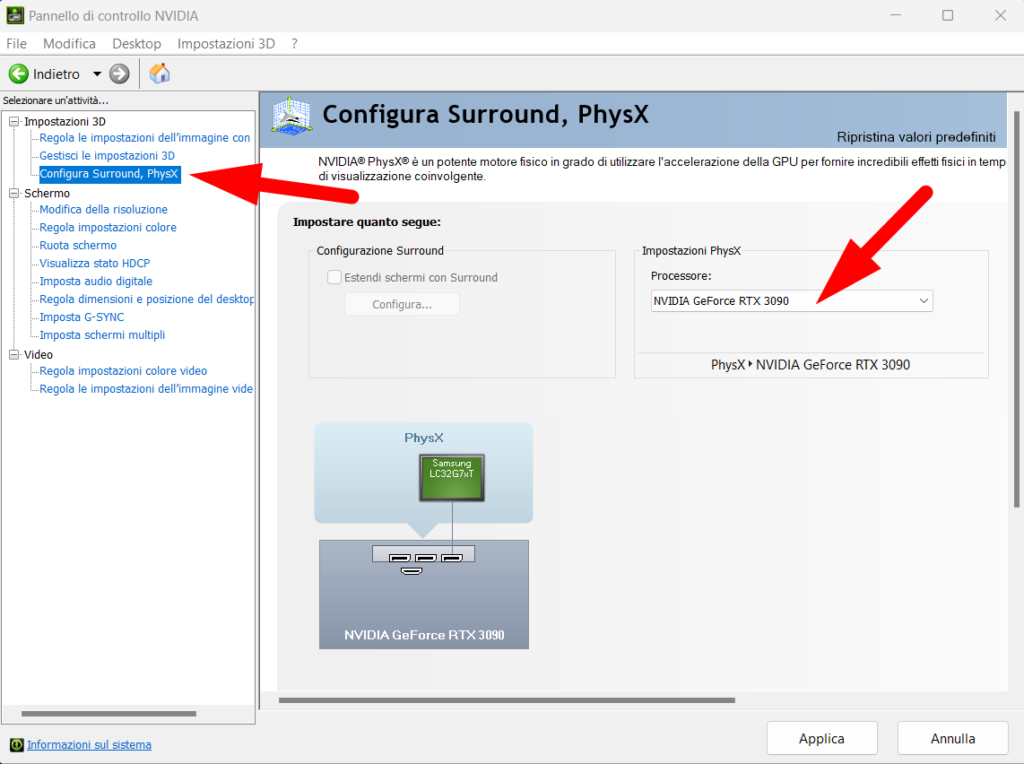Click the Annulla button

(953, 739)
